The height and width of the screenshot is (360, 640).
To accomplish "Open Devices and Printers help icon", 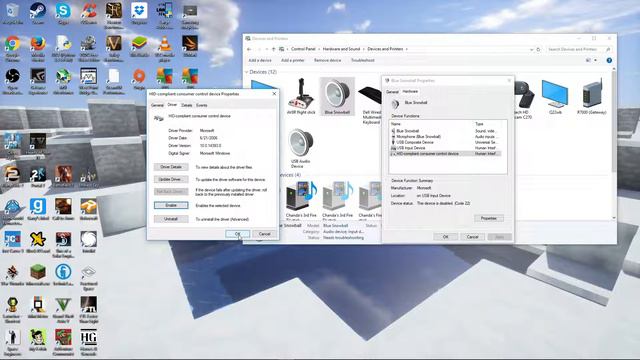I will tap(609, 60).
